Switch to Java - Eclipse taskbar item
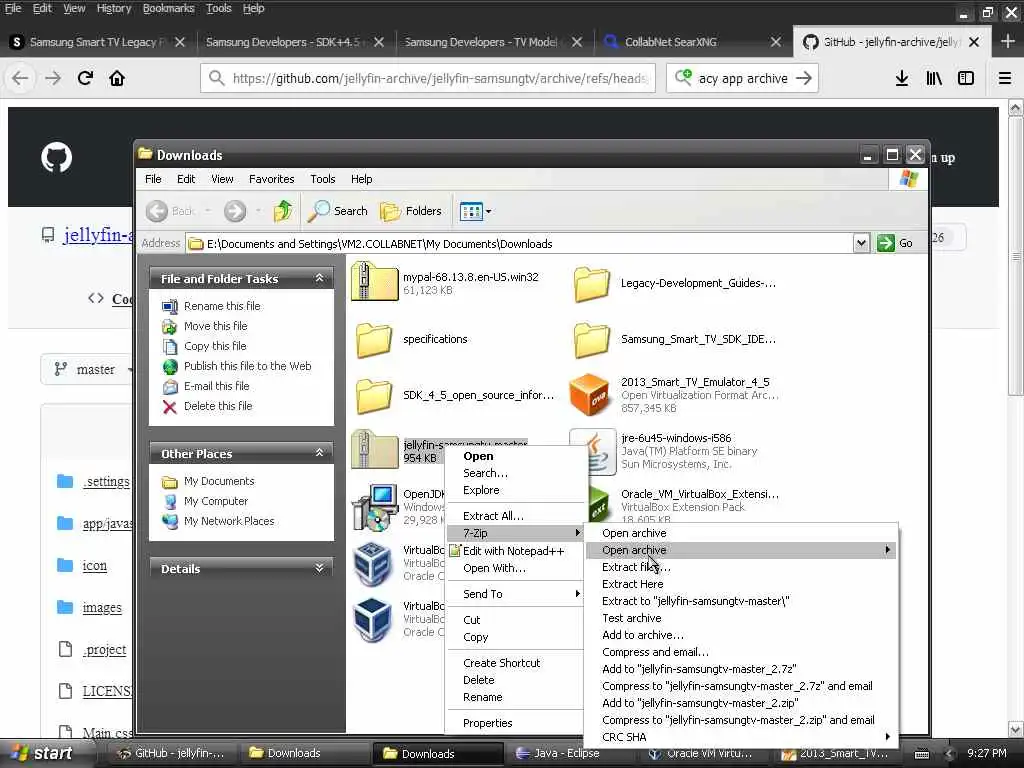The image size is (1024, 768). [x=566, y=754]
